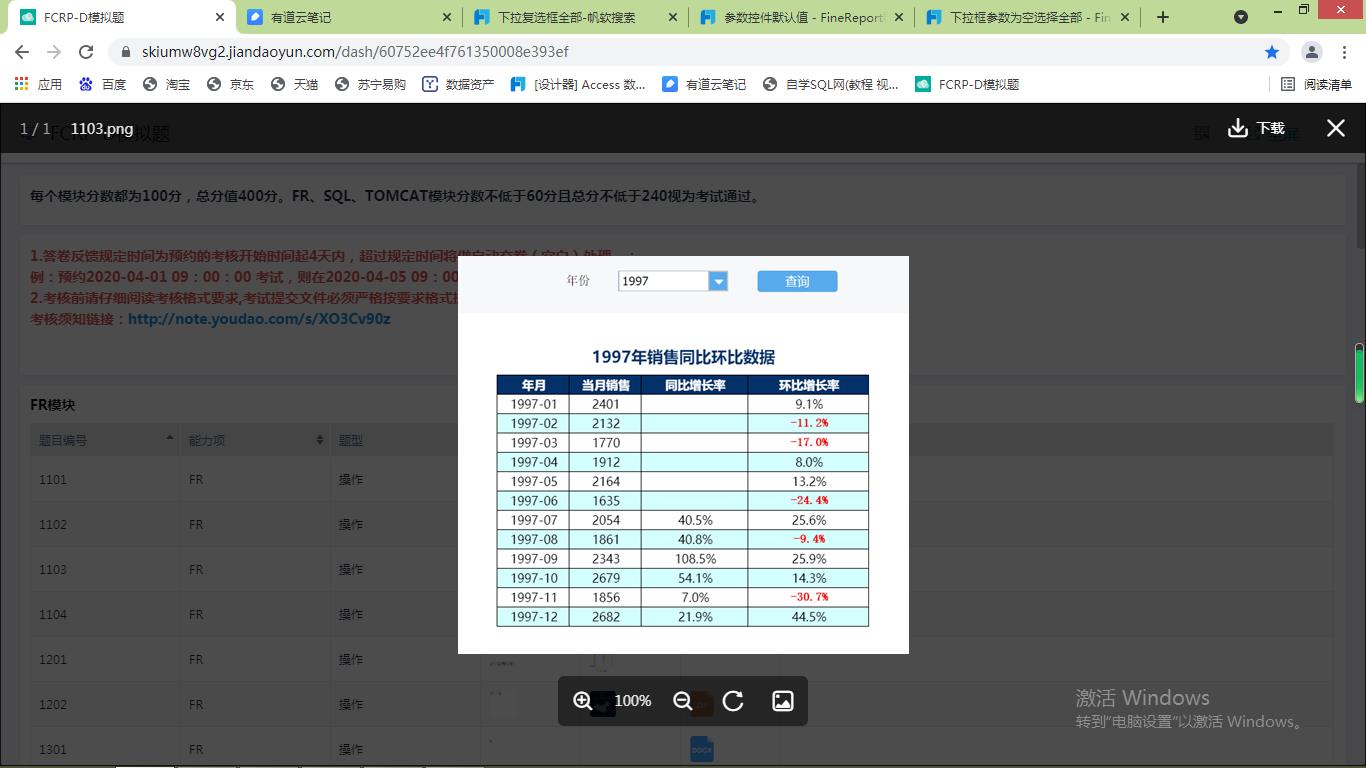Click the address bar URL

point(355,52)
